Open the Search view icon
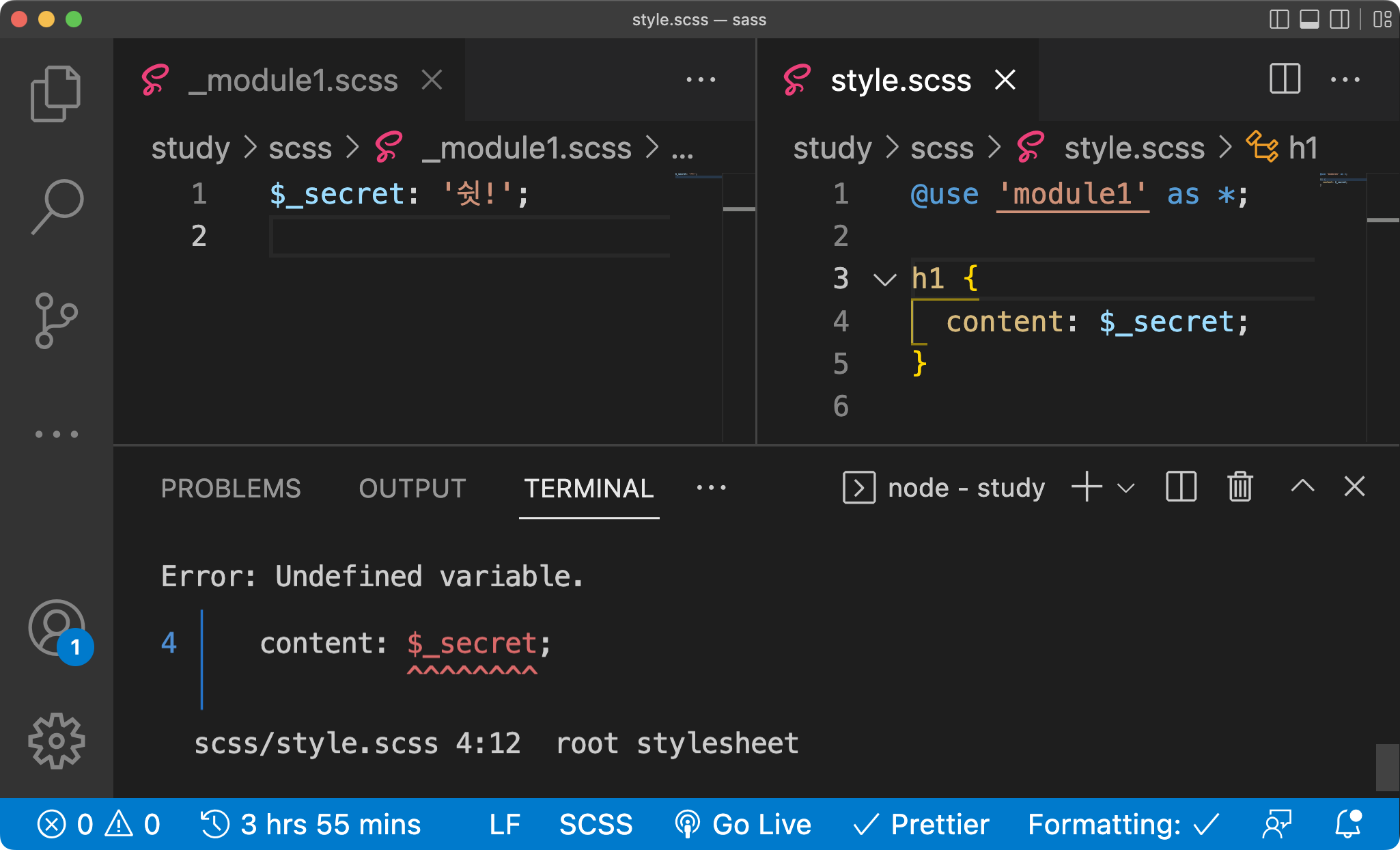The image size is (1400, 850). [x=57, y=206]
